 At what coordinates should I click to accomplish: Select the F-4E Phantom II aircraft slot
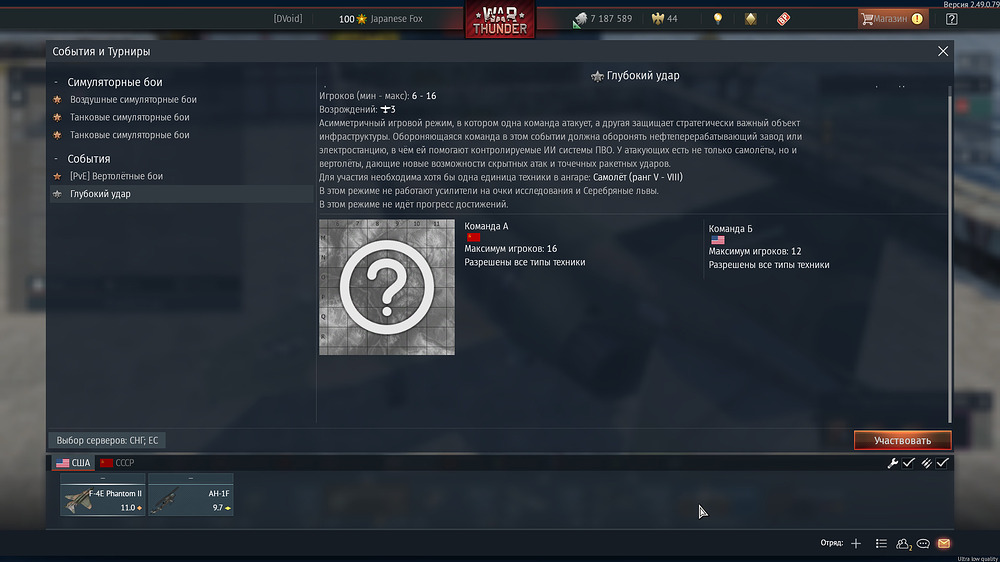pyautogui.click(x=103, y=494)
